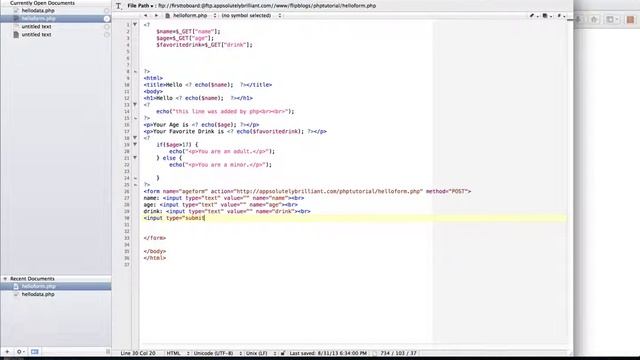Viewport: 640px width, 360px height.
Task: Fold the else block at line 21
Action: click(x=135, y=158)
